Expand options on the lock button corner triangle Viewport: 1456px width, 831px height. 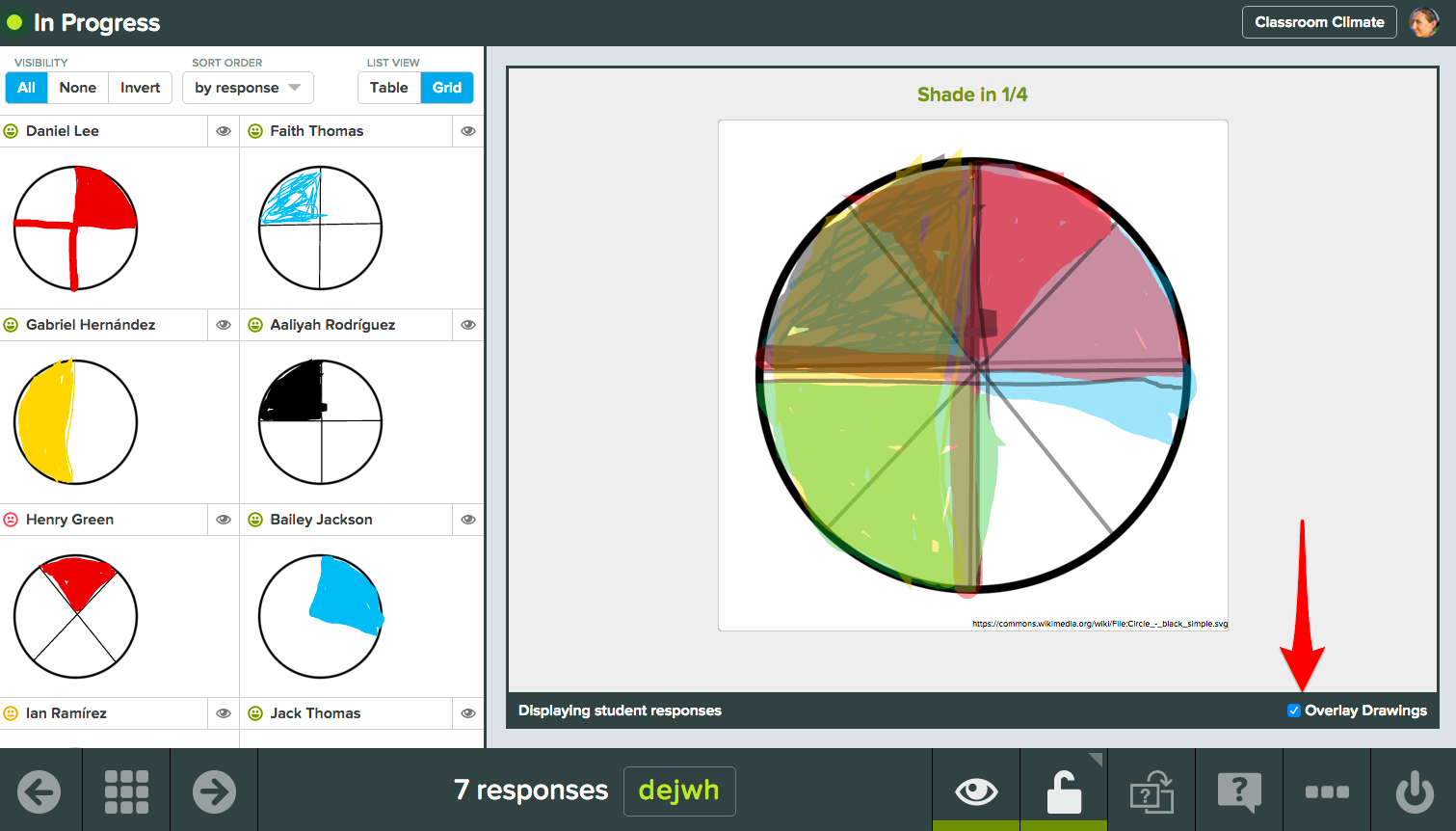point(1094,761)
